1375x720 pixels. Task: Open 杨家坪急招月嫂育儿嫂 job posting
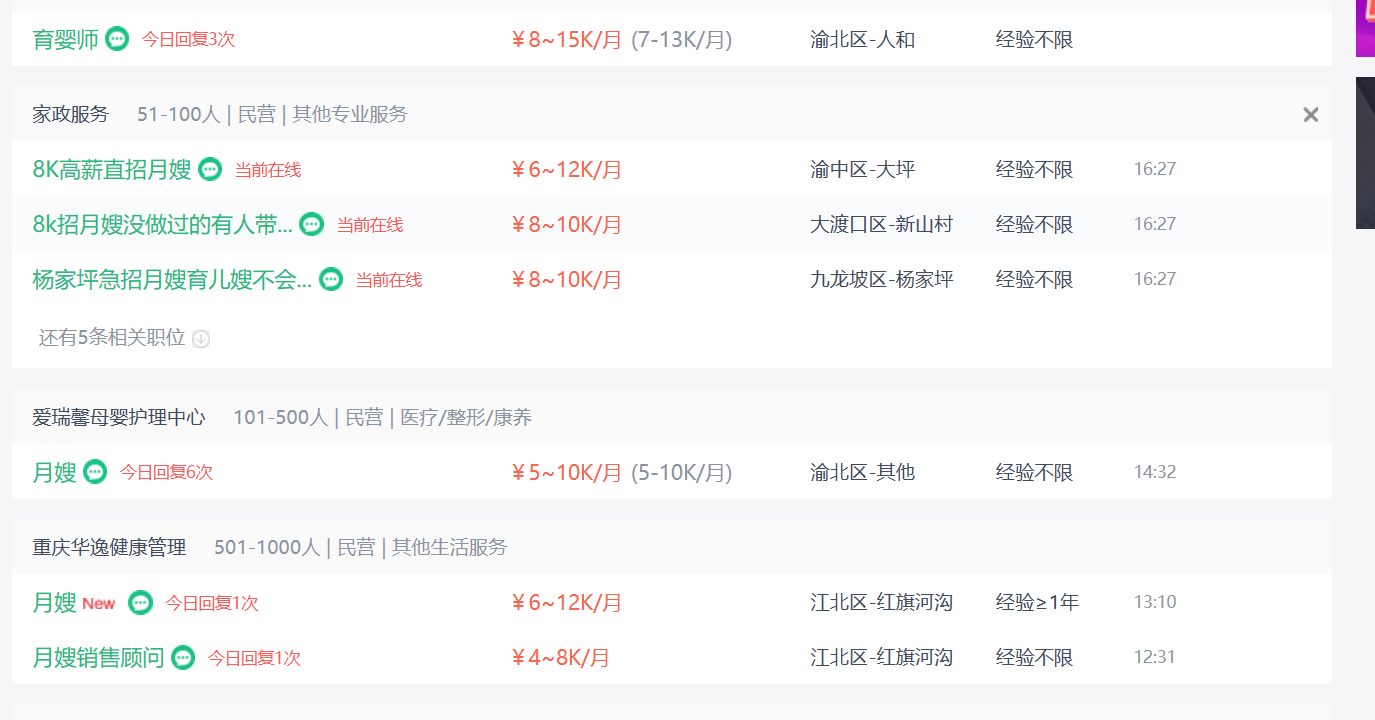pos(172,279)
